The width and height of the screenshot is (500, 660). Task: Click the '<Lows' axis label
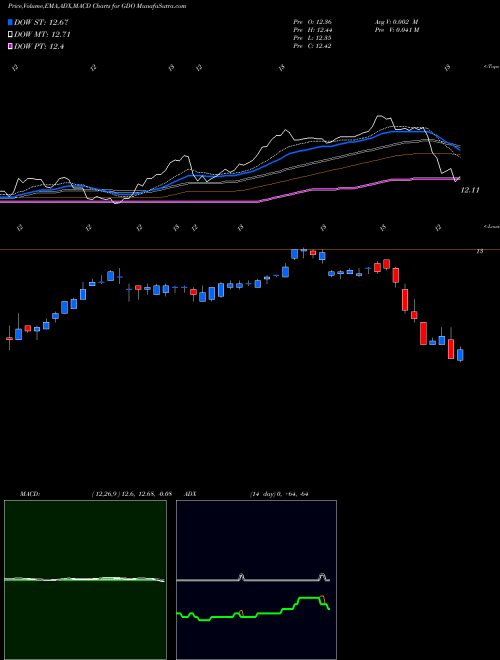tap(491, 226)
